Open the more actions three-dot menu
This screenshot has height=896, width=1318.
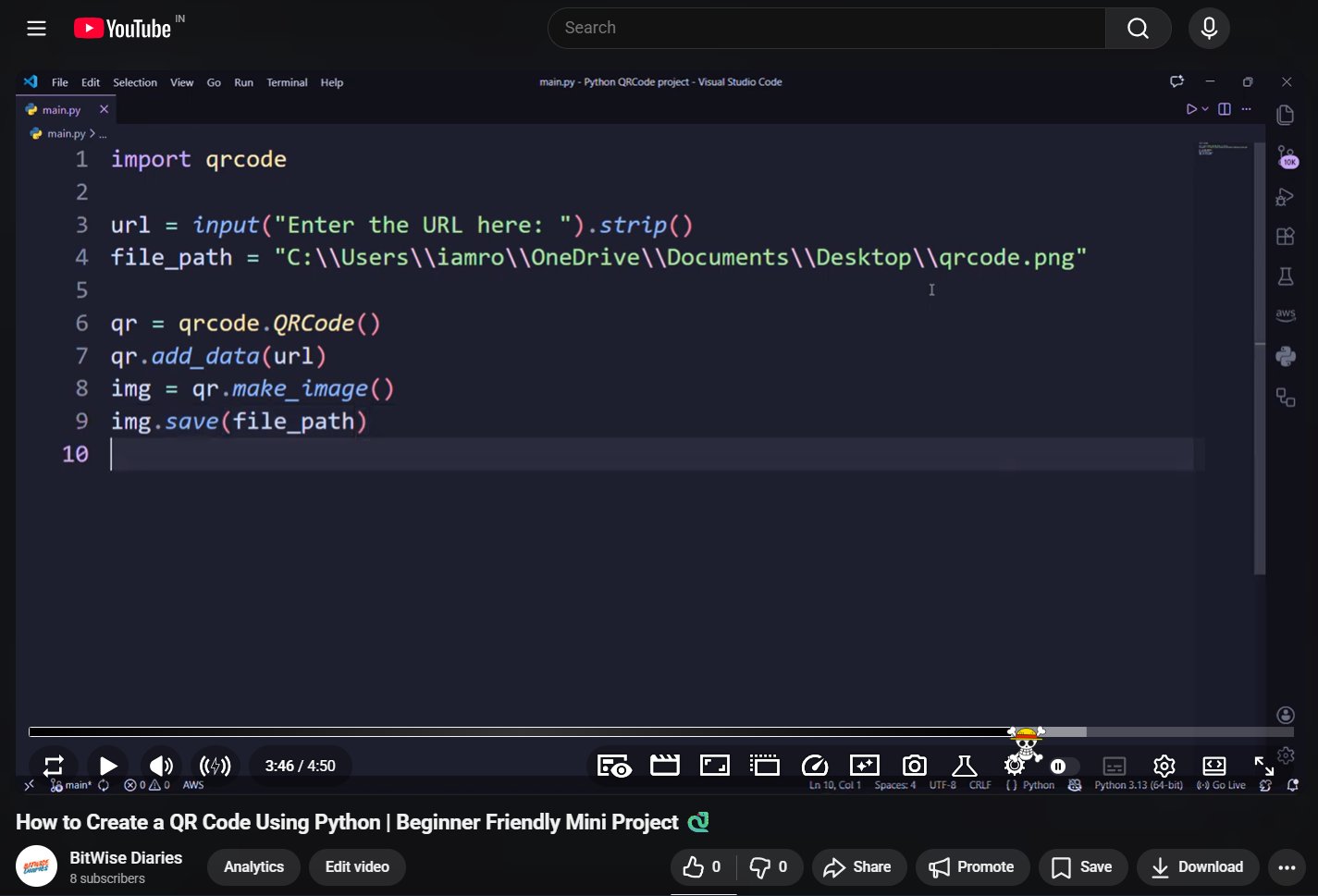click(1287, 867)
